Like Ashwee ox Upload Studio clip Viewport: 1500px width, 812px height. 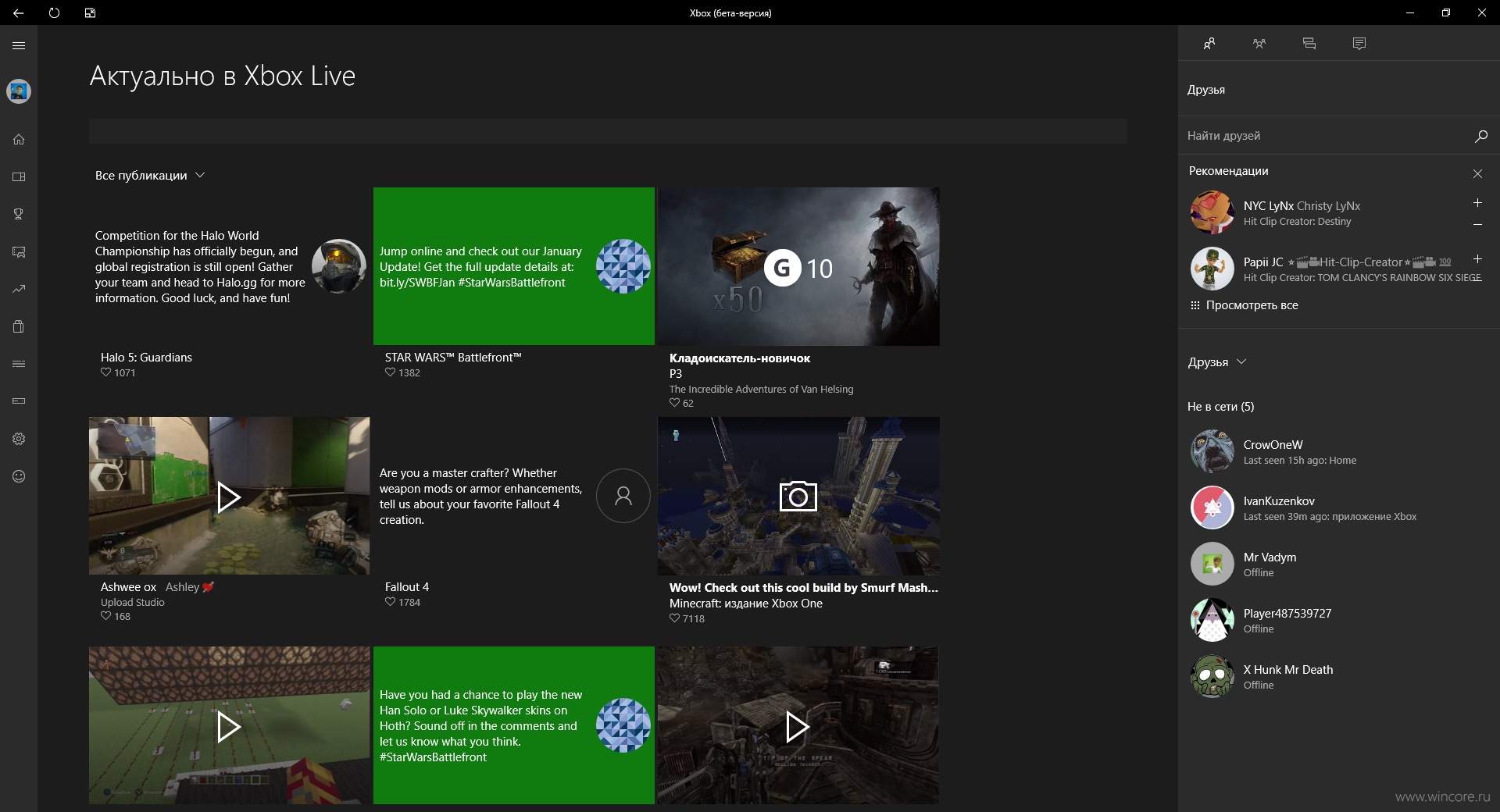[106, 616]
